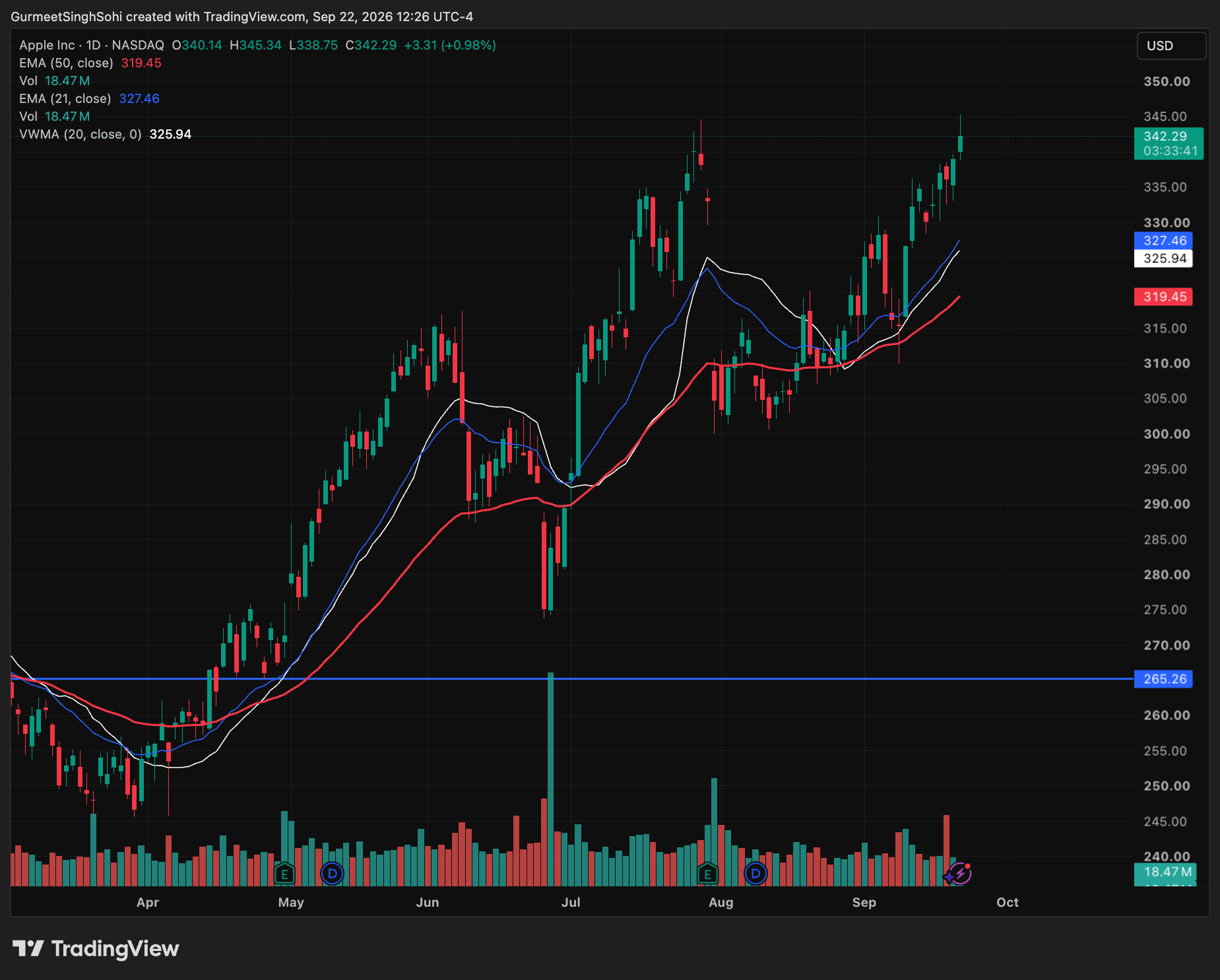
Task: Click the 350.00 price scale tick
Action: pos(1167,81)
